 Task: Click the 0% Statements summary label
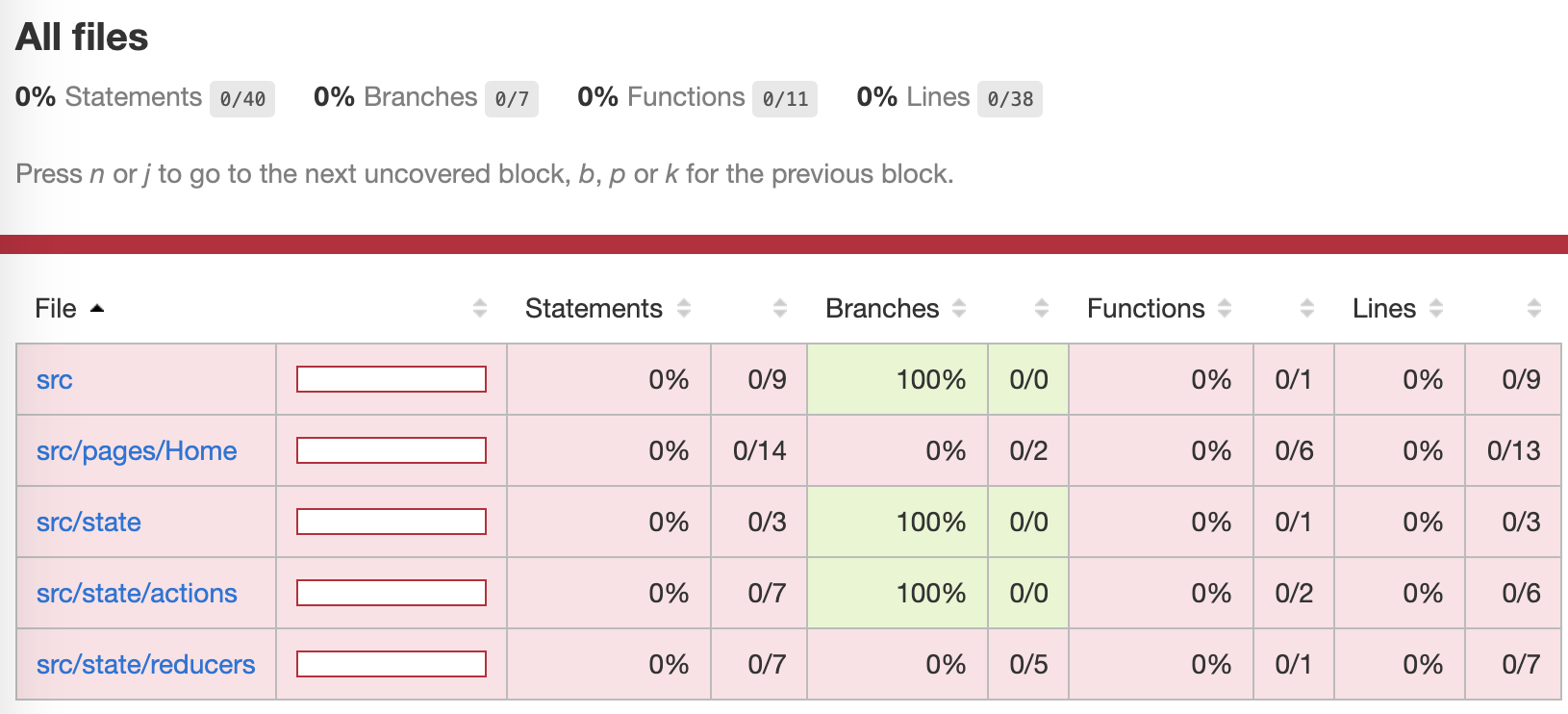click(109, 97)
